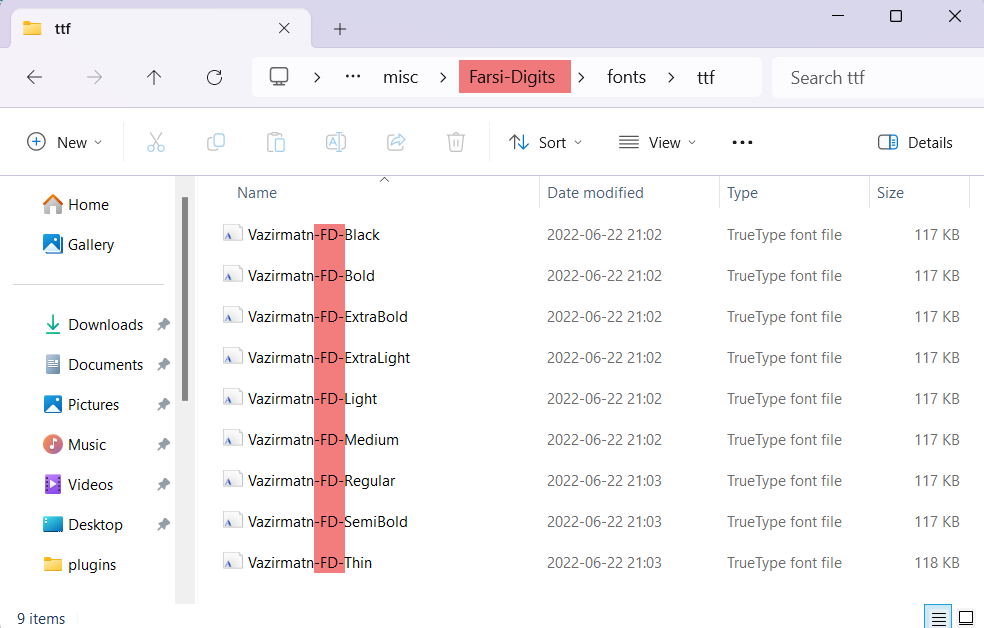Expand the chevron after misc in breadcrumb
The image size is (984, 628).
click(x=443, y=77)
